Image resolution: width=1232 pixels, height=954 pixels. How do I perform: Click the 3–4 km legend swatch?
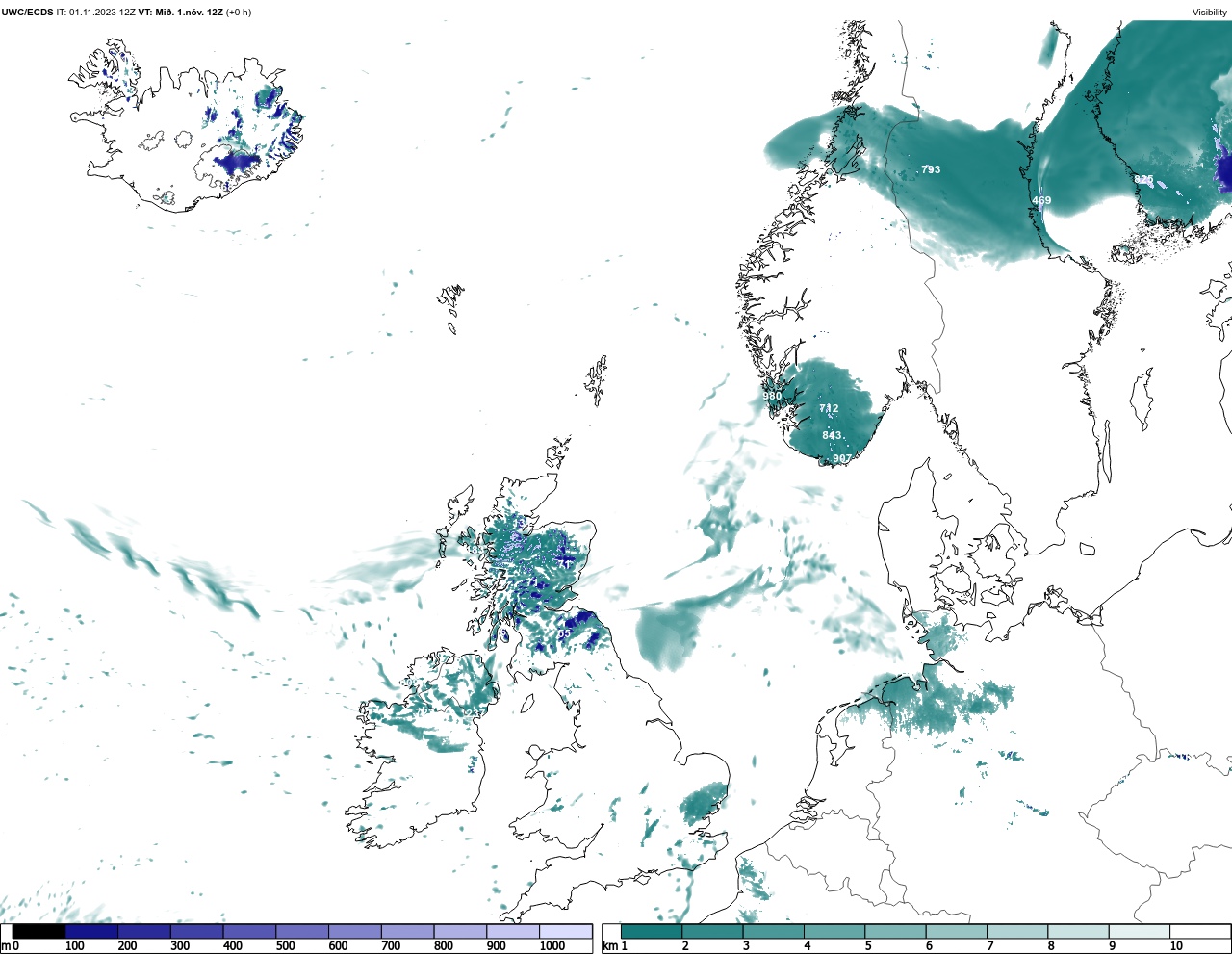773,931
